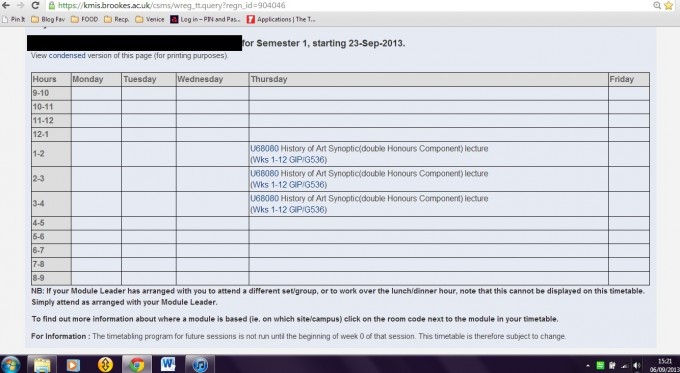Click the 7-8 hour row label
Screen dimensions: 680x373
coord(51,264)
